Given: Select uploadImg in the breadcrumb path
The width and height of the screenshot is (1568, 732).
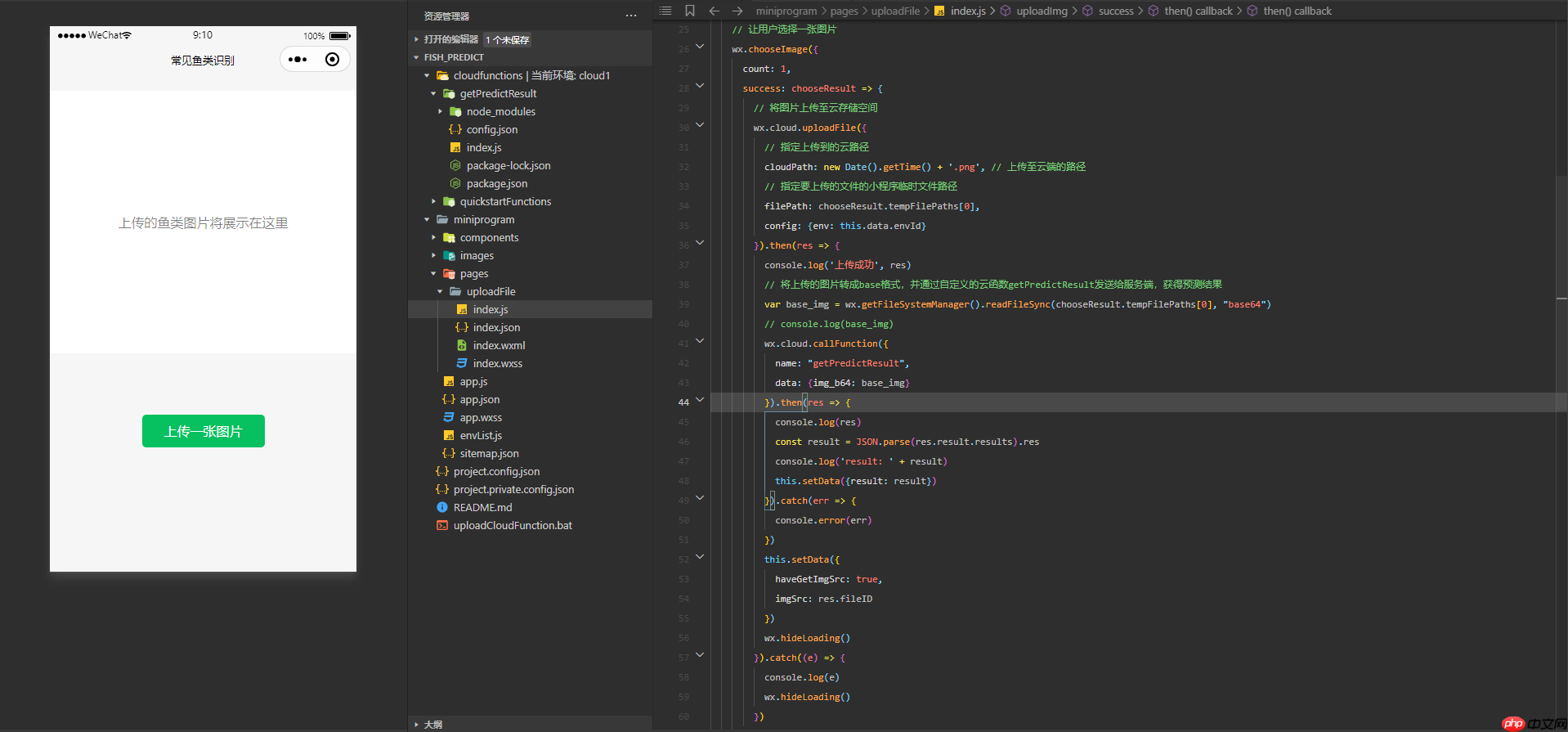Looking at the screenshot, I should click(1042, 11).
